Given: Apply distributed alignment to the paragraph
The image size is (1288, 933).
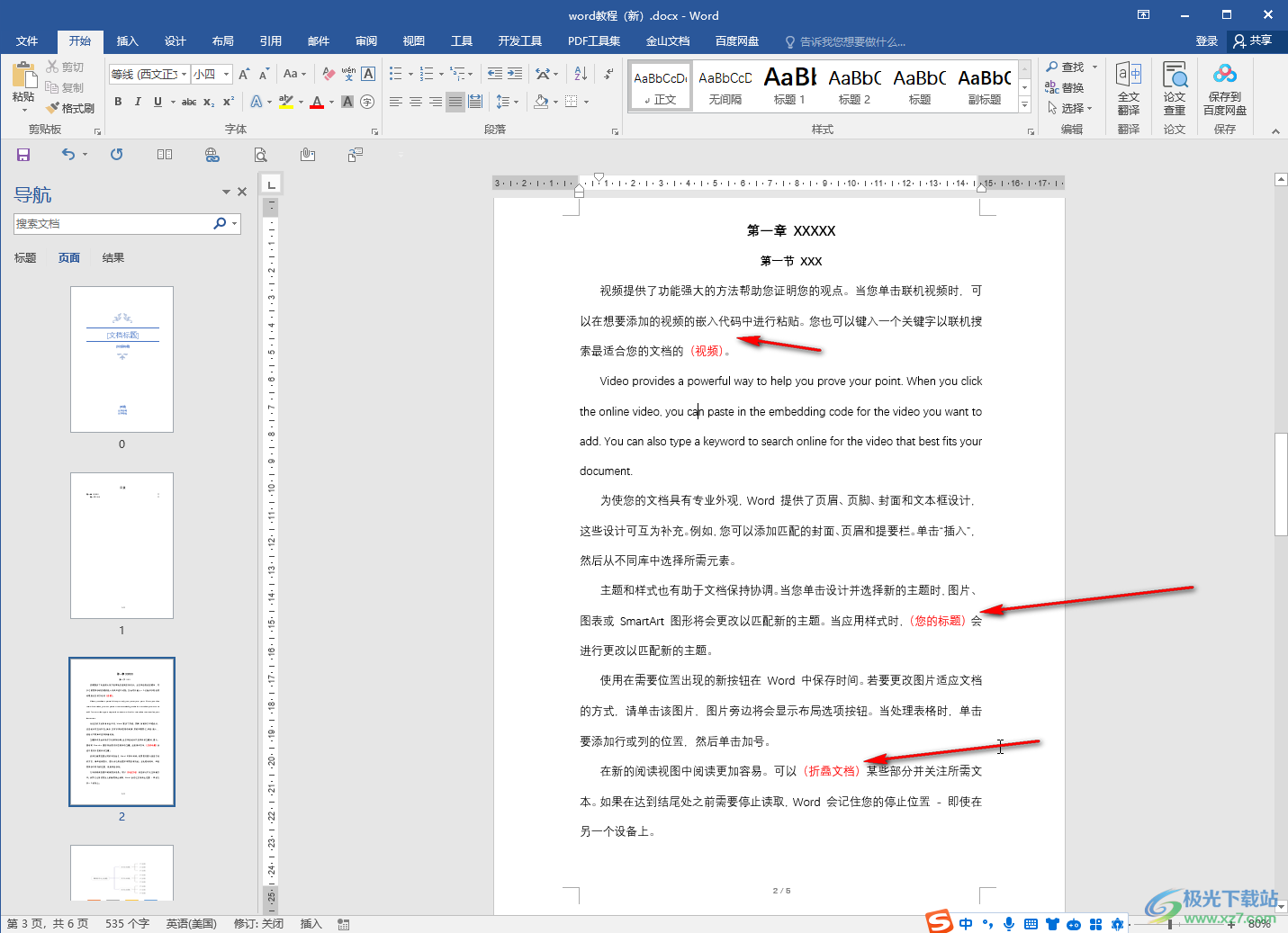Looking at the screenshot, I should coord(475,102).
